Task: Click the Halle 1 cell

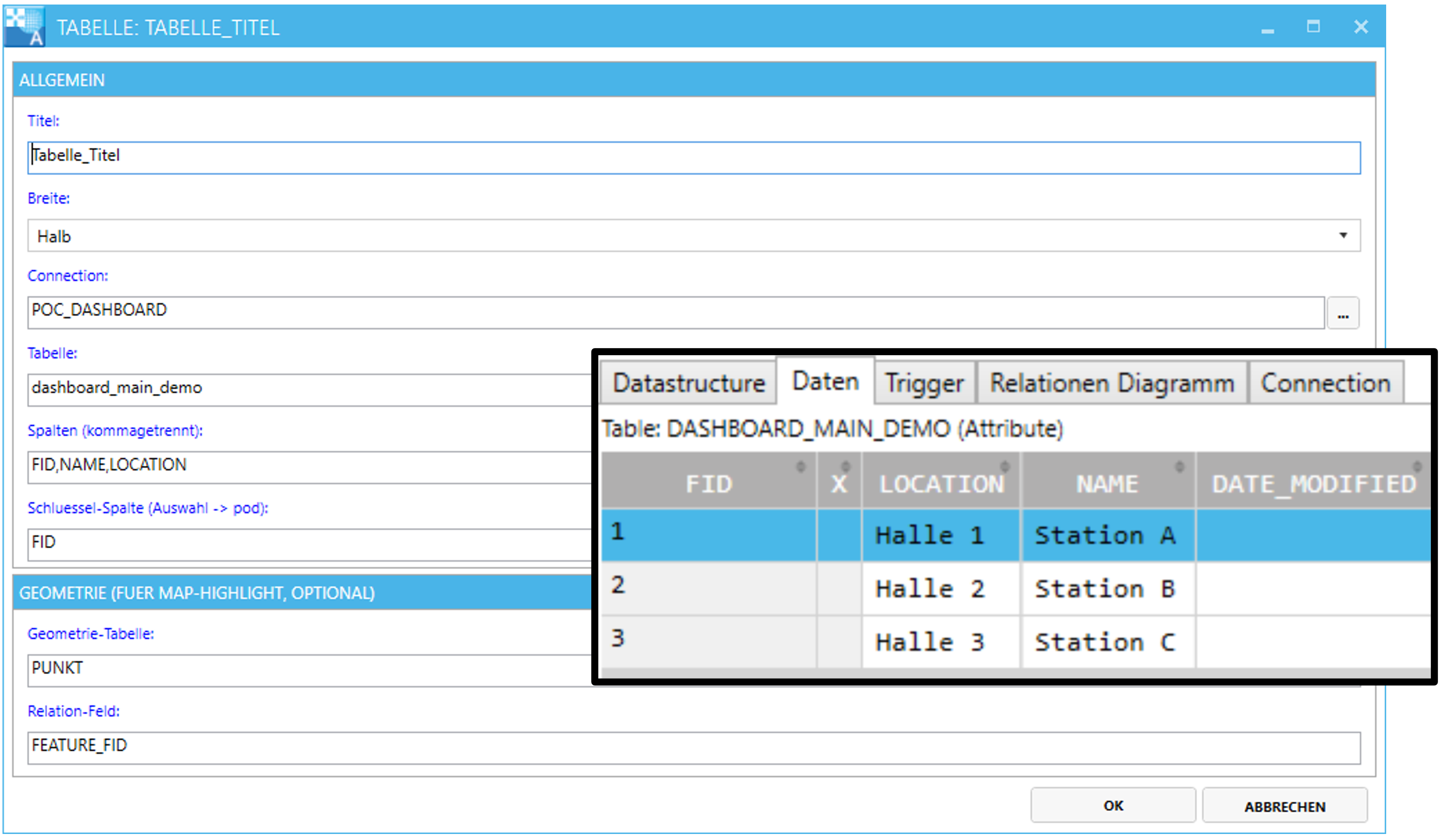Action: (x=941, y=535)
